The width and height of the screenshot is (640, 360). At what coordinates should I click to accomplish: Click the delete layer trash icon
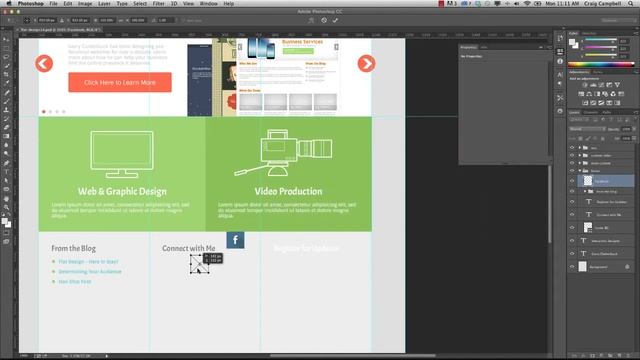coord(628,356)
